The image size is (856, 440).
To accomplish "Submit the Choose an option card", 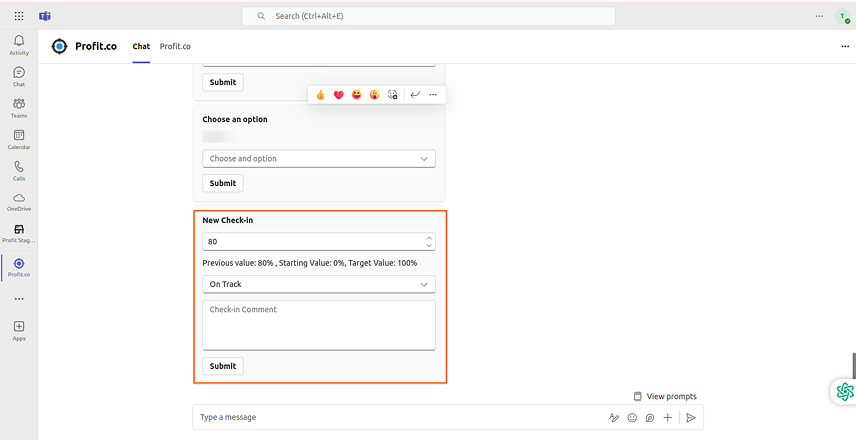I will [223, 183].
